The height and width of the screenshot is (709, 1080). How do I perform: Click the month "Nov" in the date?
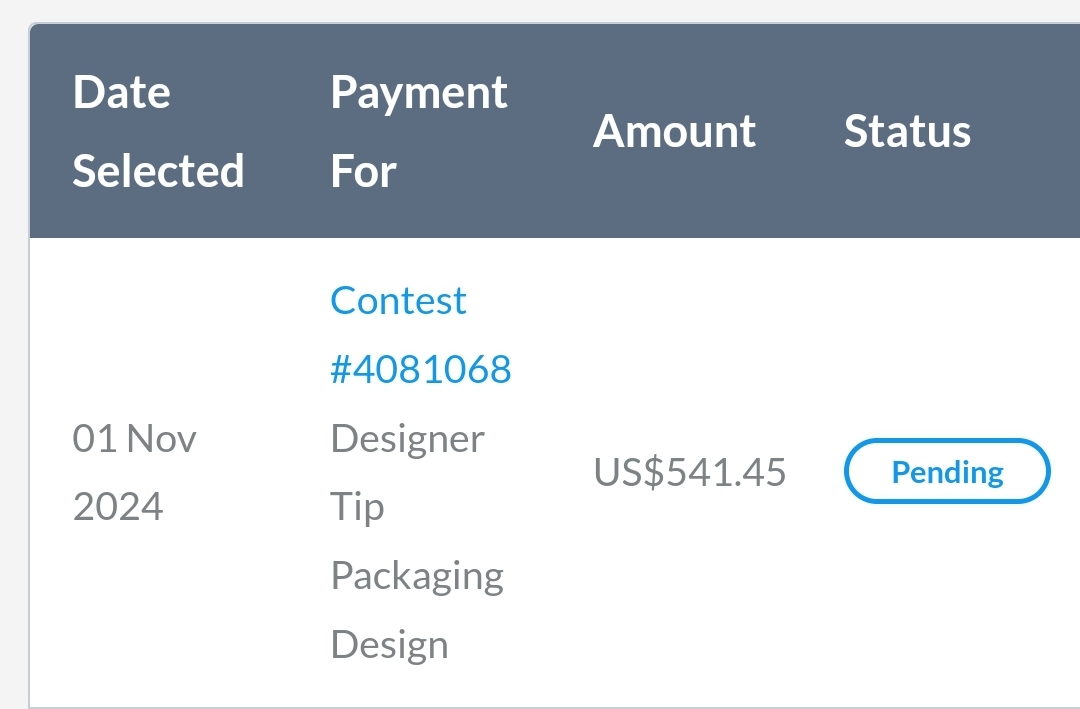tap(162, 438)
